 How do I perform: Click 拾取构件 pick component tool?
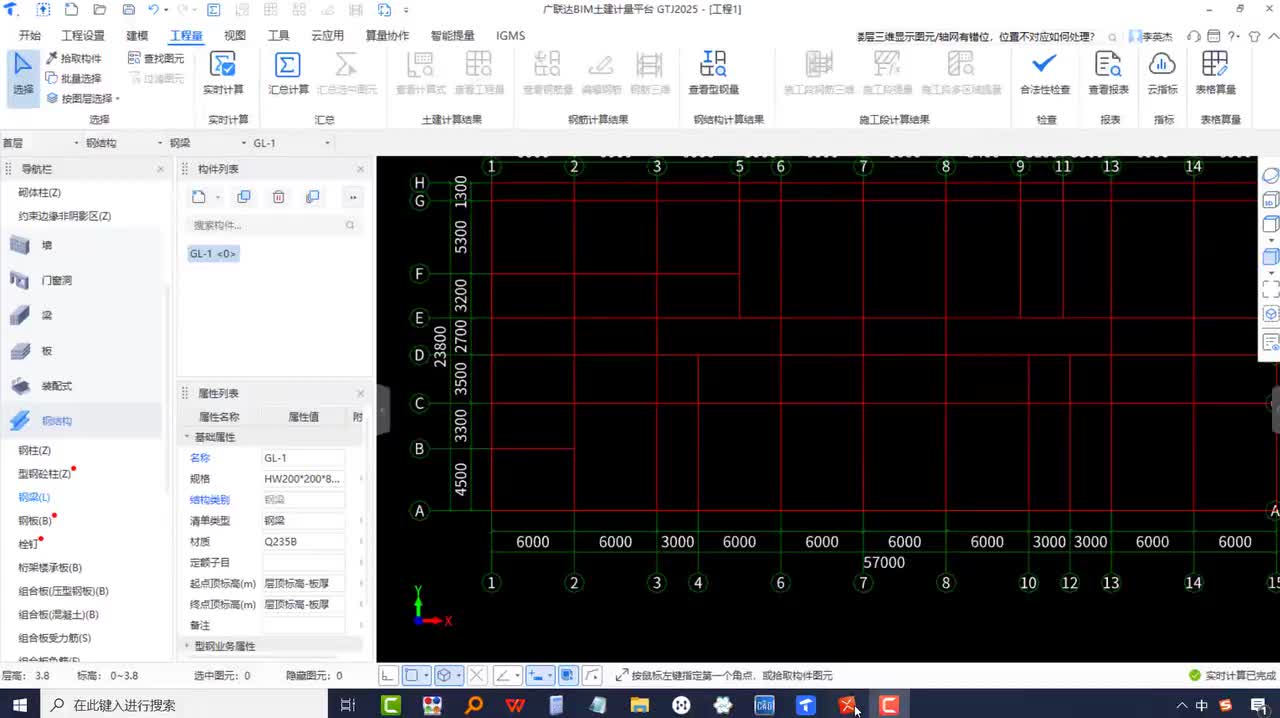click(72, 59)
